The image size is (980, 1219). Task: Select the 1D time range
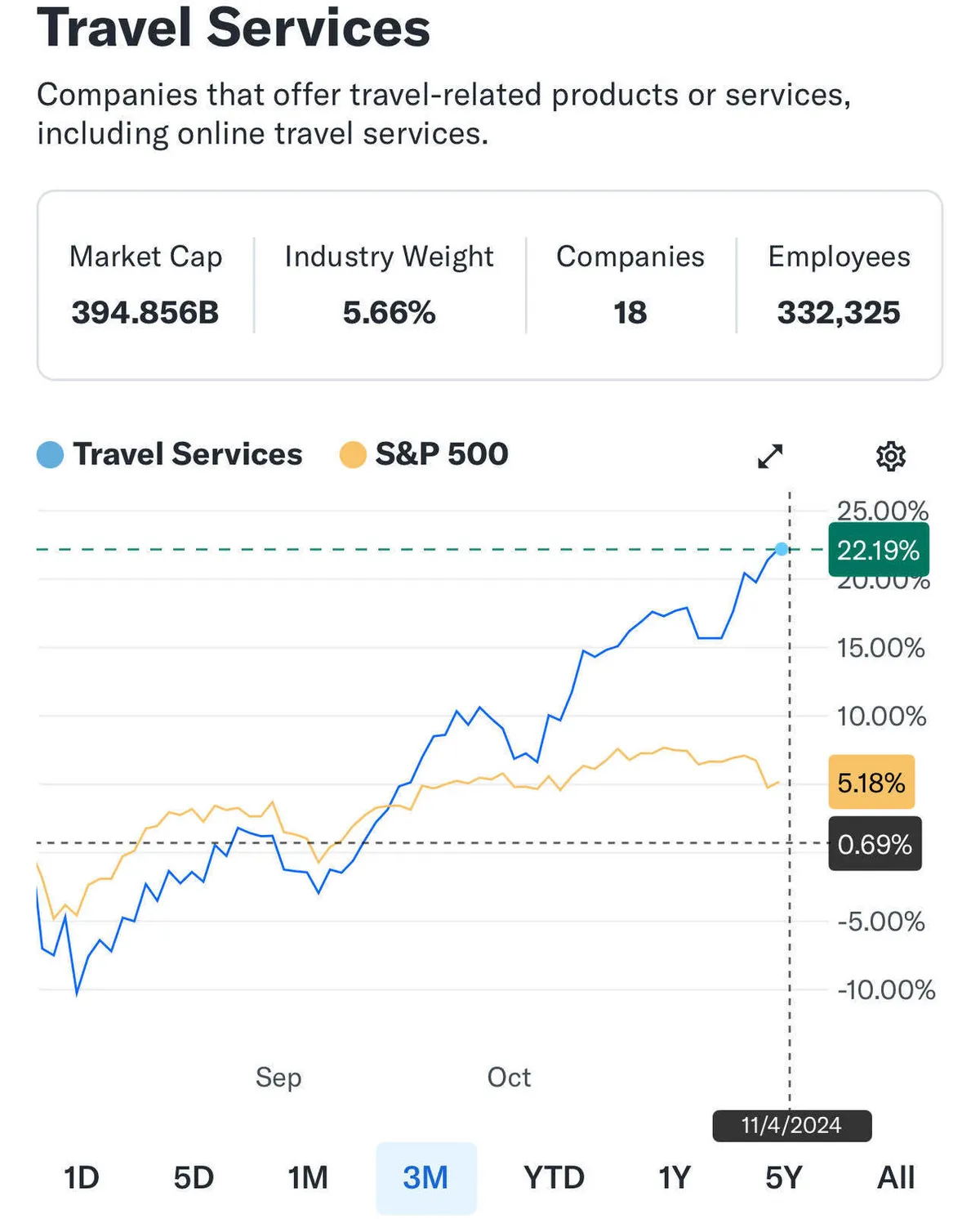pyautogui.click(x=82, y=1177)
